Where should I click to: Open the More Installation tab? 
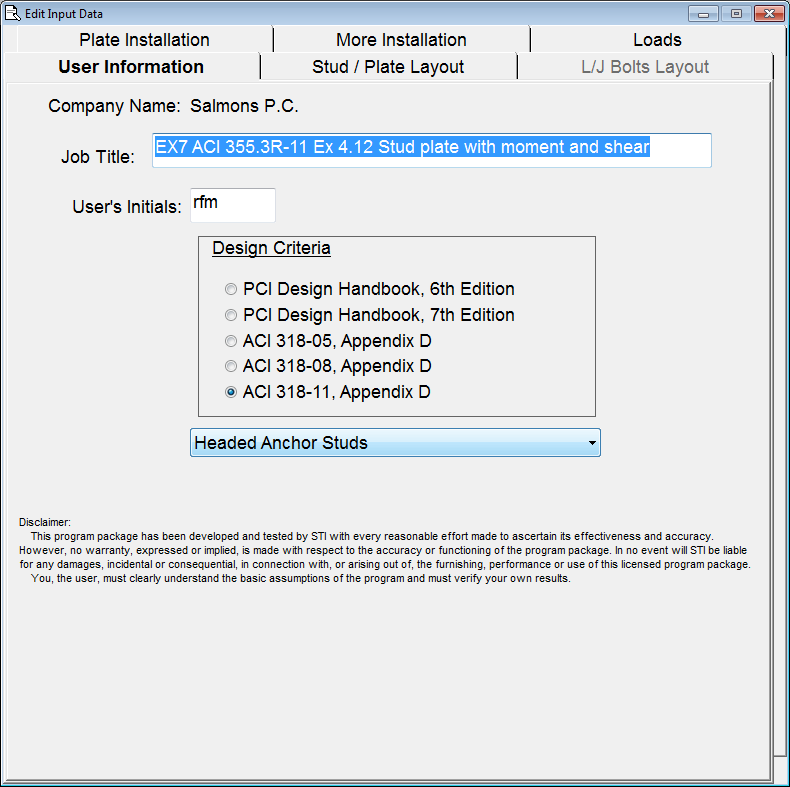401,40
